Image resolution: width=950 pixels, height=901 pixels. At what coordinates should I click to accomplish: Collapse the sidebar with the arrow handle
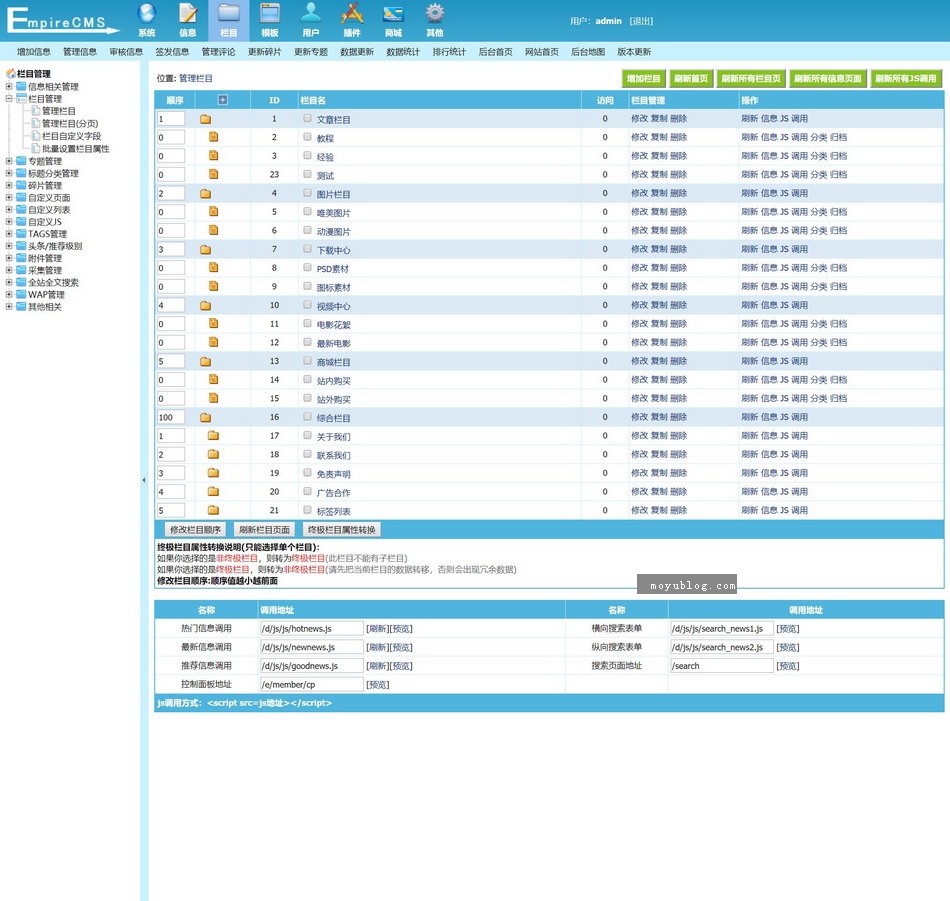tap(144, 480)
